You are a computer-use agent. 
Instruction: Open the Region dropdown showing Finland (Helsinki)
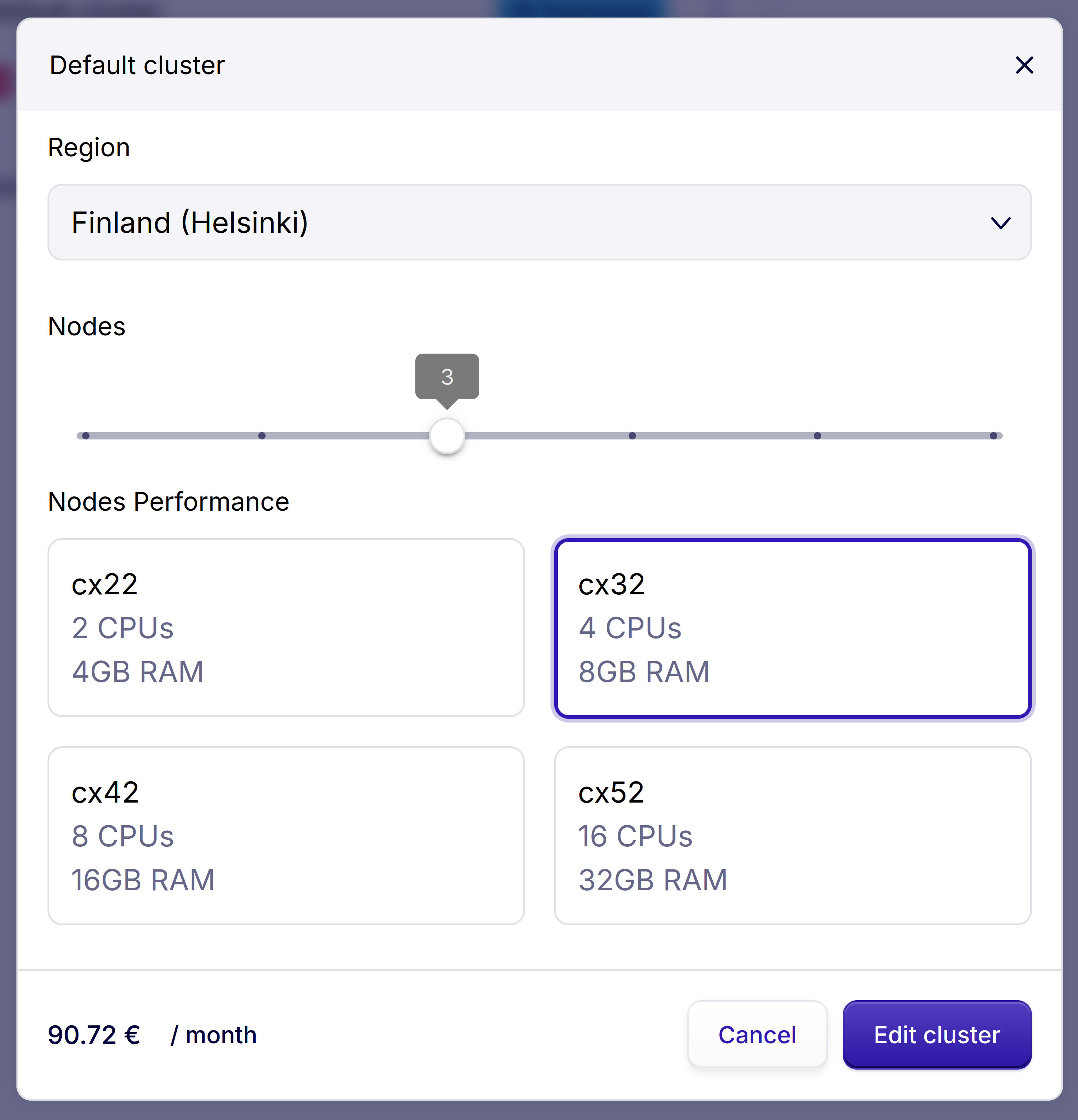click(538, 222)
